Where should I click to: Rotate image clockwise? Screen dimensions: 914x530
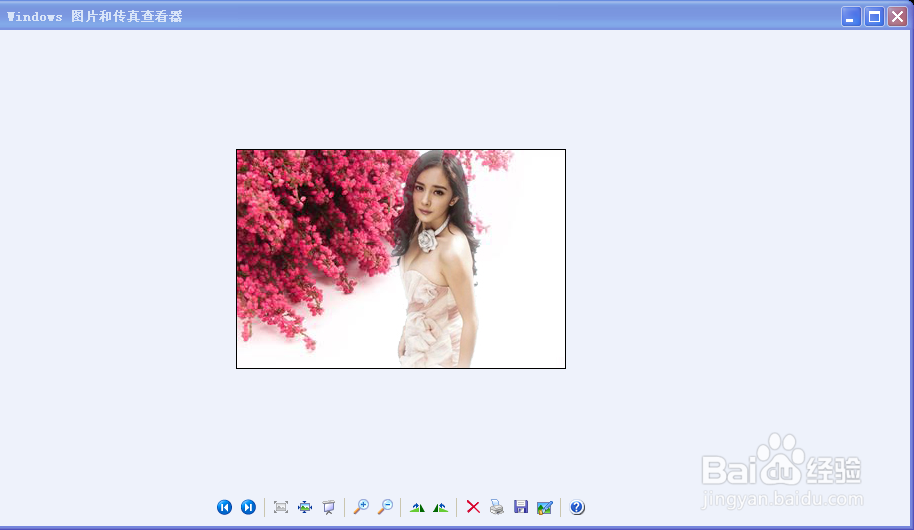[417, 507]
